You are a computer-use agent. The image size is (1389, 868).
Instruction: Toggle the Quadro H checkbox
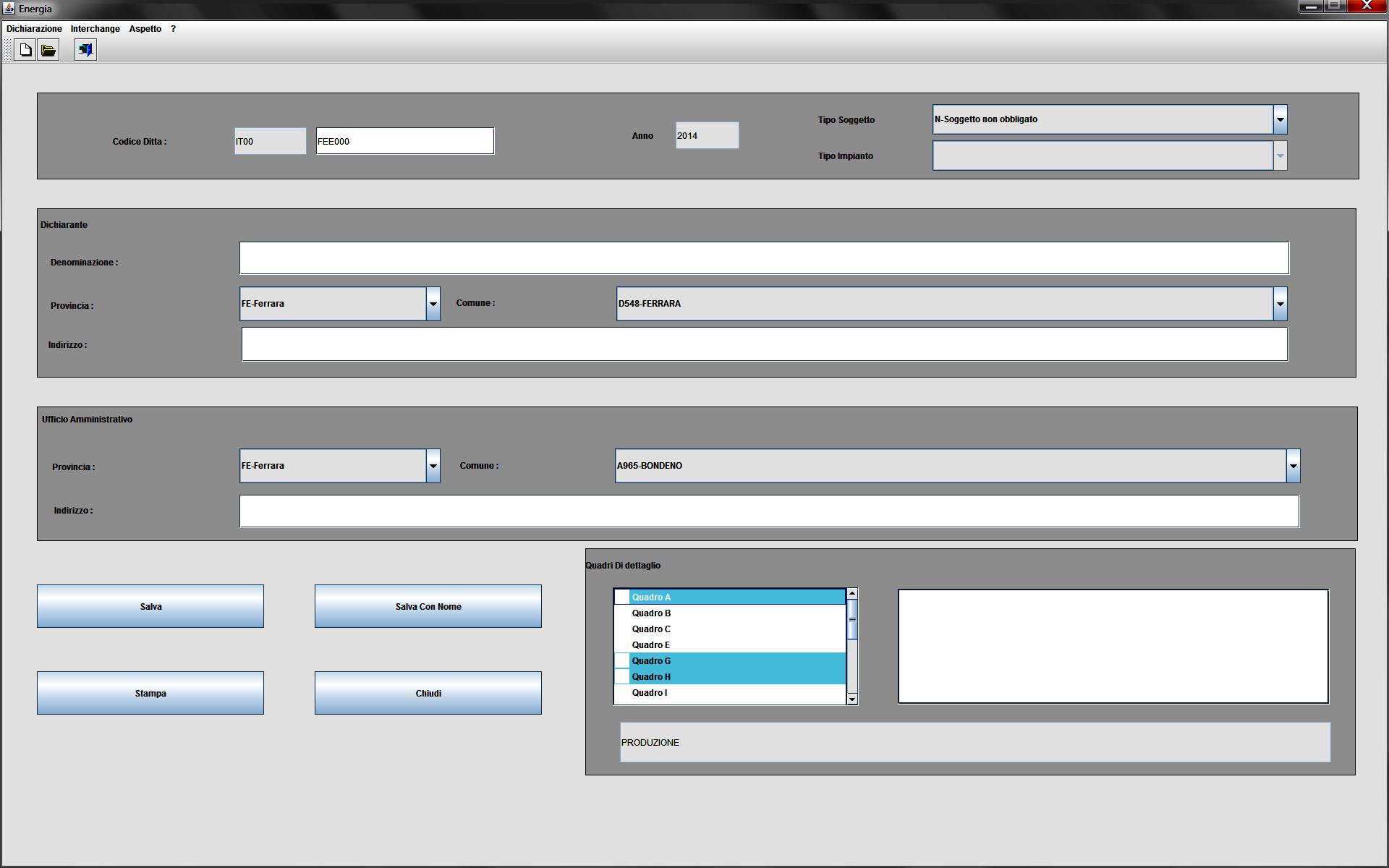pos(621,677)
